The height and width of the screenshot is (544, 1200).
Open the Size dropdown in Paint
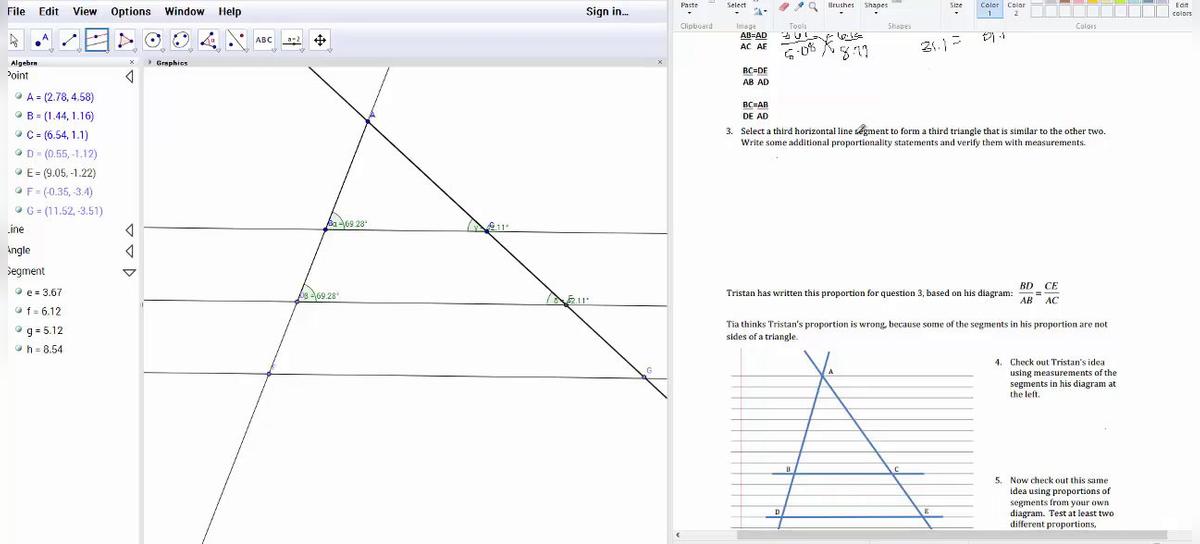[956, 14]
